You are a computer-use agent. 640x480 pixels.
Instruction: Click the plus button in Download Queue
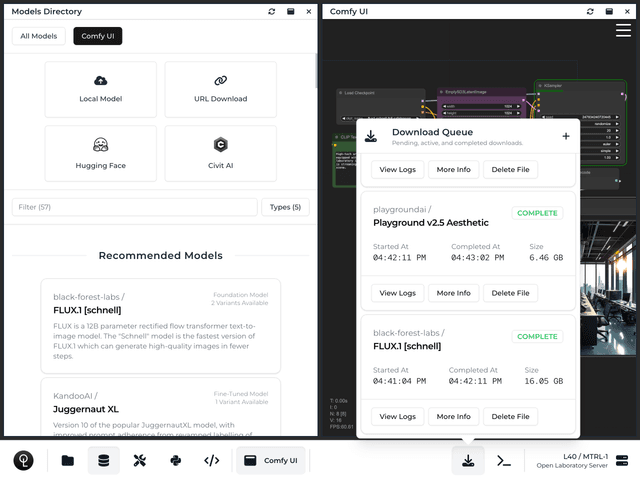(565, 137)
